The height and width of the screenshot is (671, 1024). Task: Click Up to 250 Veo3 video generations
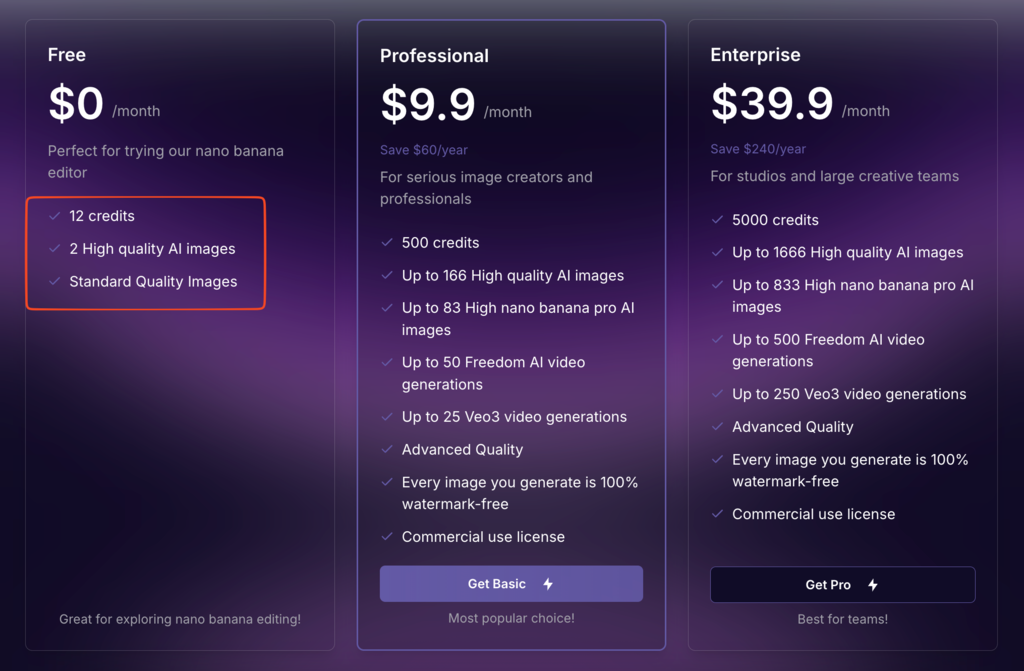pos(849,394)
